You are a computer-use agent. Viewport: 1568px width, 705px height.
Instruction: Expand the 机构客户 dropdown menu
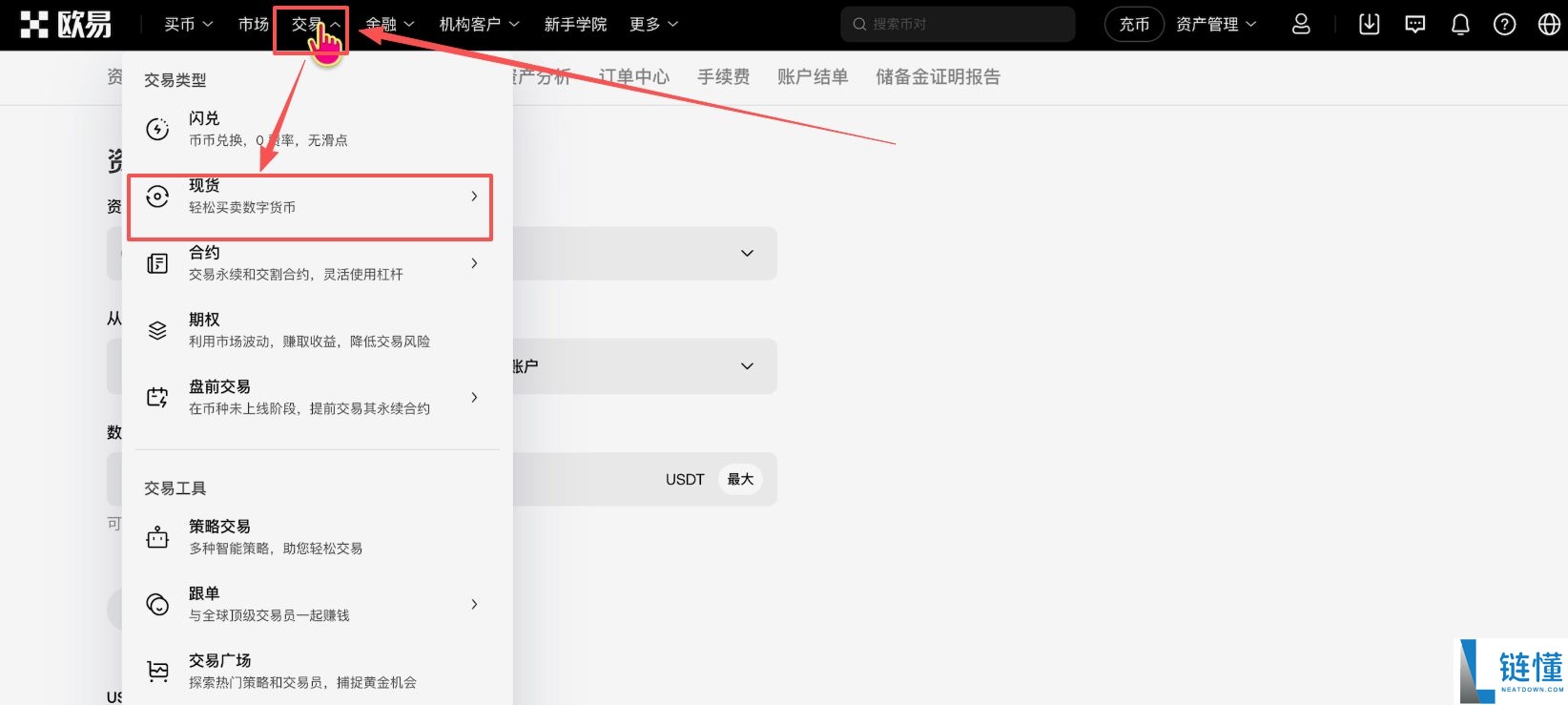tap(479, 24)
